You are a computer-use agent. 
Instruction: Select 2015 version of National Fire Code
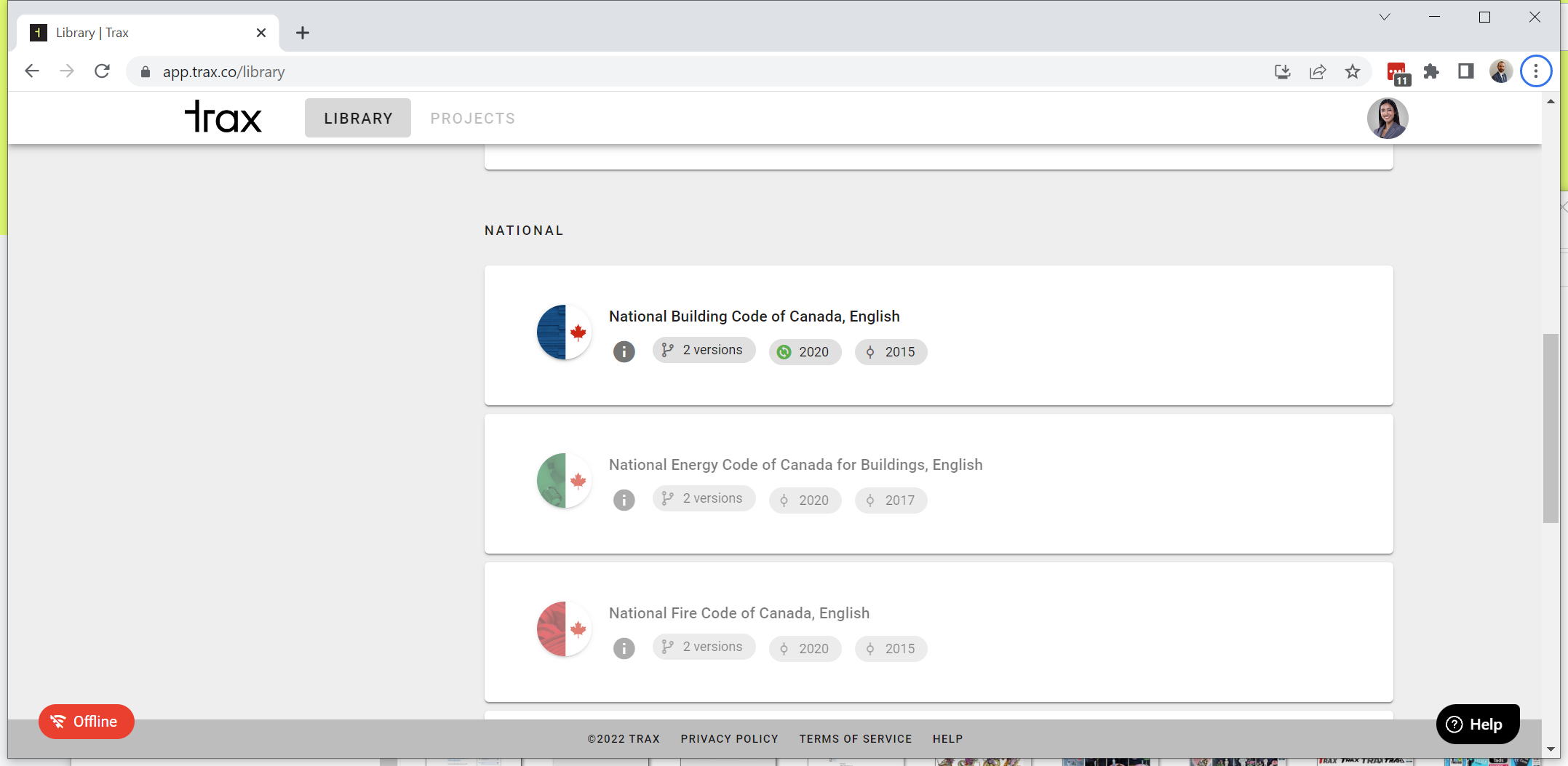pyautogui.click(x=891, y=649)
